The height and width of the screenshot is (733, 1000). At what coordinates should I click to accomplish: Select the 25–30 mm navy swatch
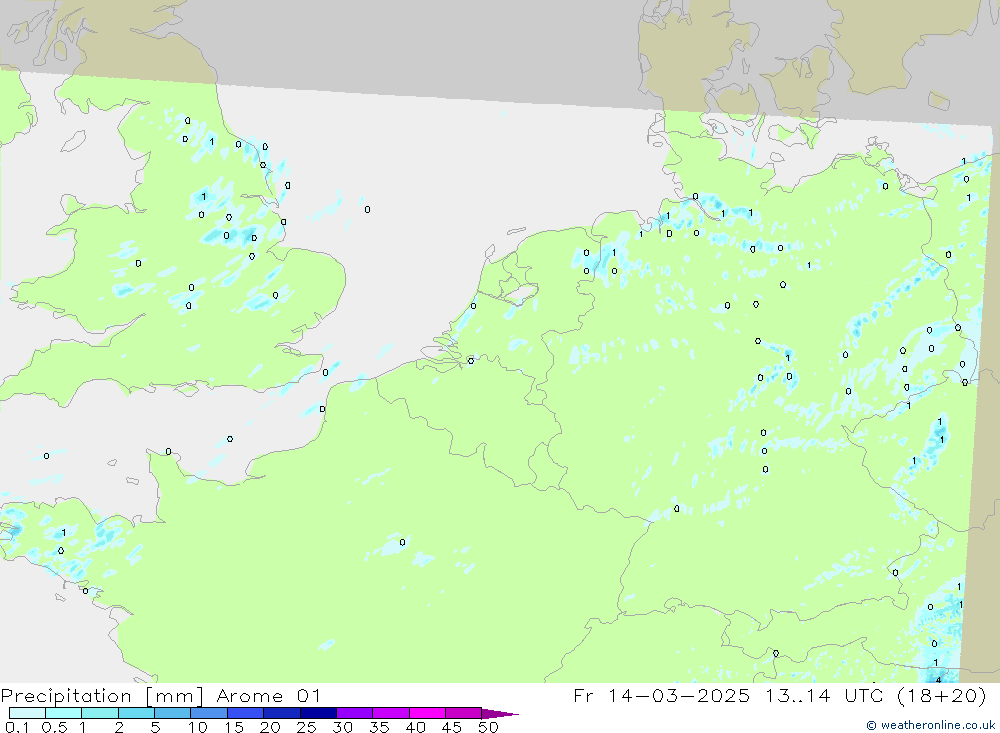click(318, 713)
